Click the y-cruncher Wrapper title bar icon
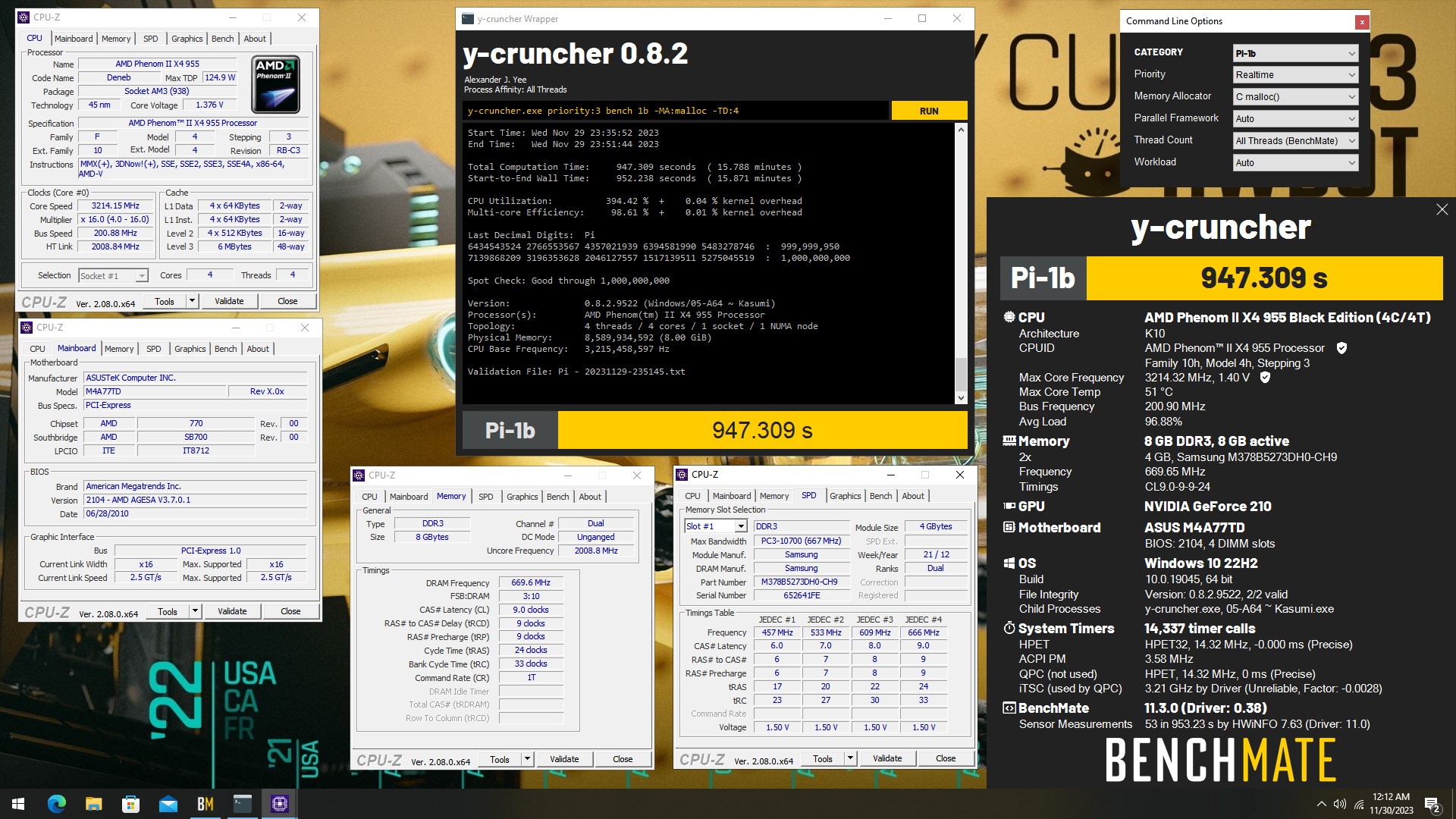The image size is (1456, 819). pos(468,19)
